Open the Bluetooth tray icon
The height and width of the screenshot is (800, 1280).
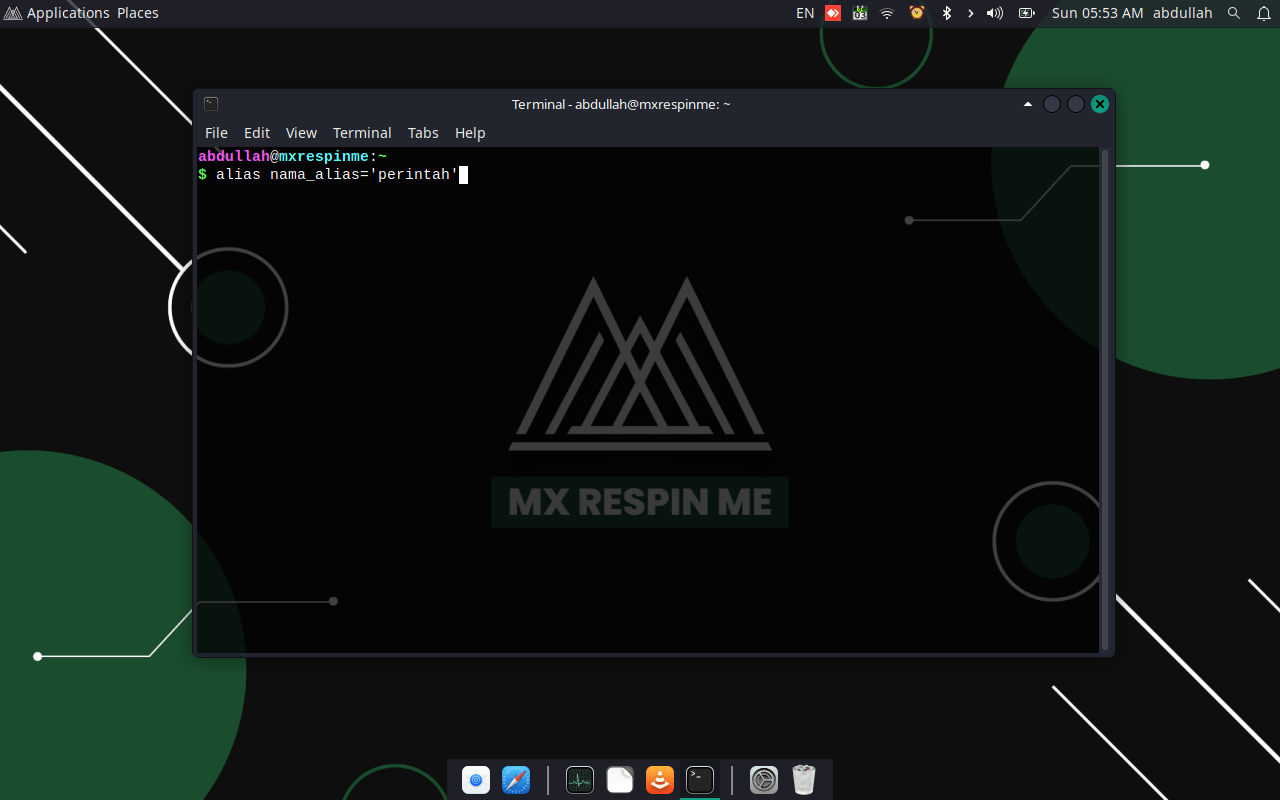coord(947,13)
